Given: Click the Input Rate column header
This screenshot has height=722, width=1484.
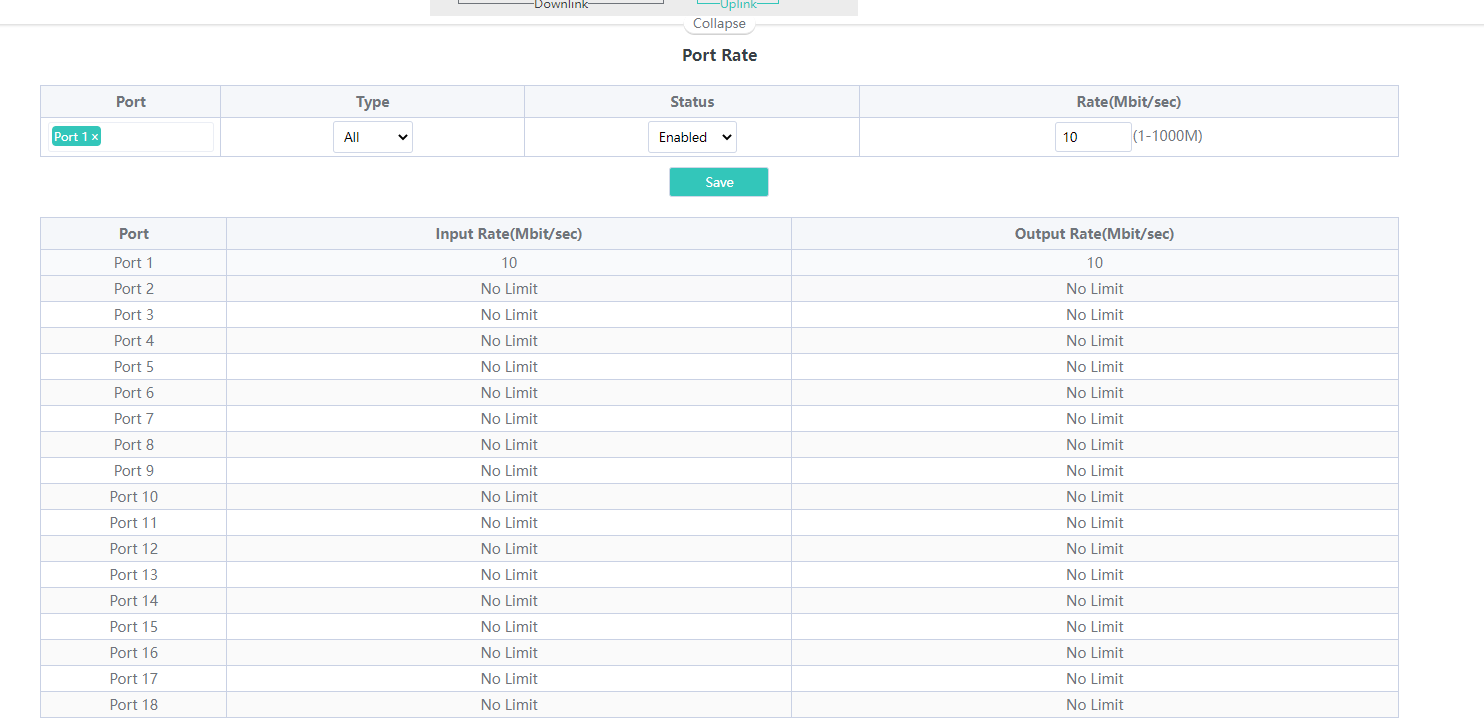Looking at the screenshot, I should pyautogui.click(x=509, y=234).
